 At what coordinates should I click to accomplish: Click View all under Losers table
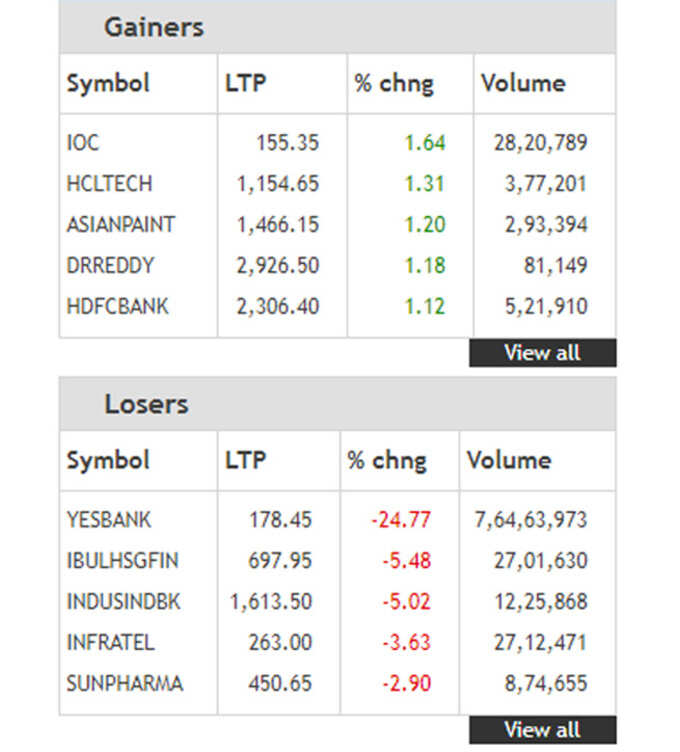coord(542,729)
